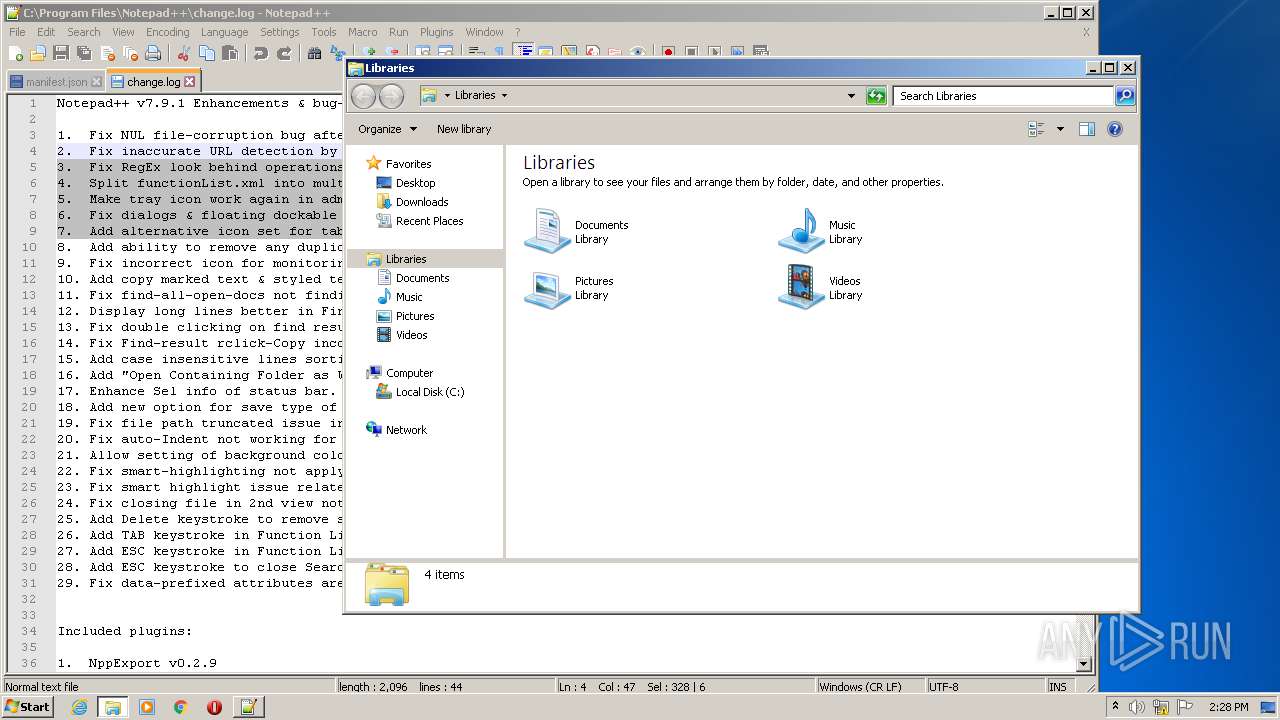Click the New library button
The width and height of the screenshot is (1280, 720).
pyautogui.click(x=464, y=129)
